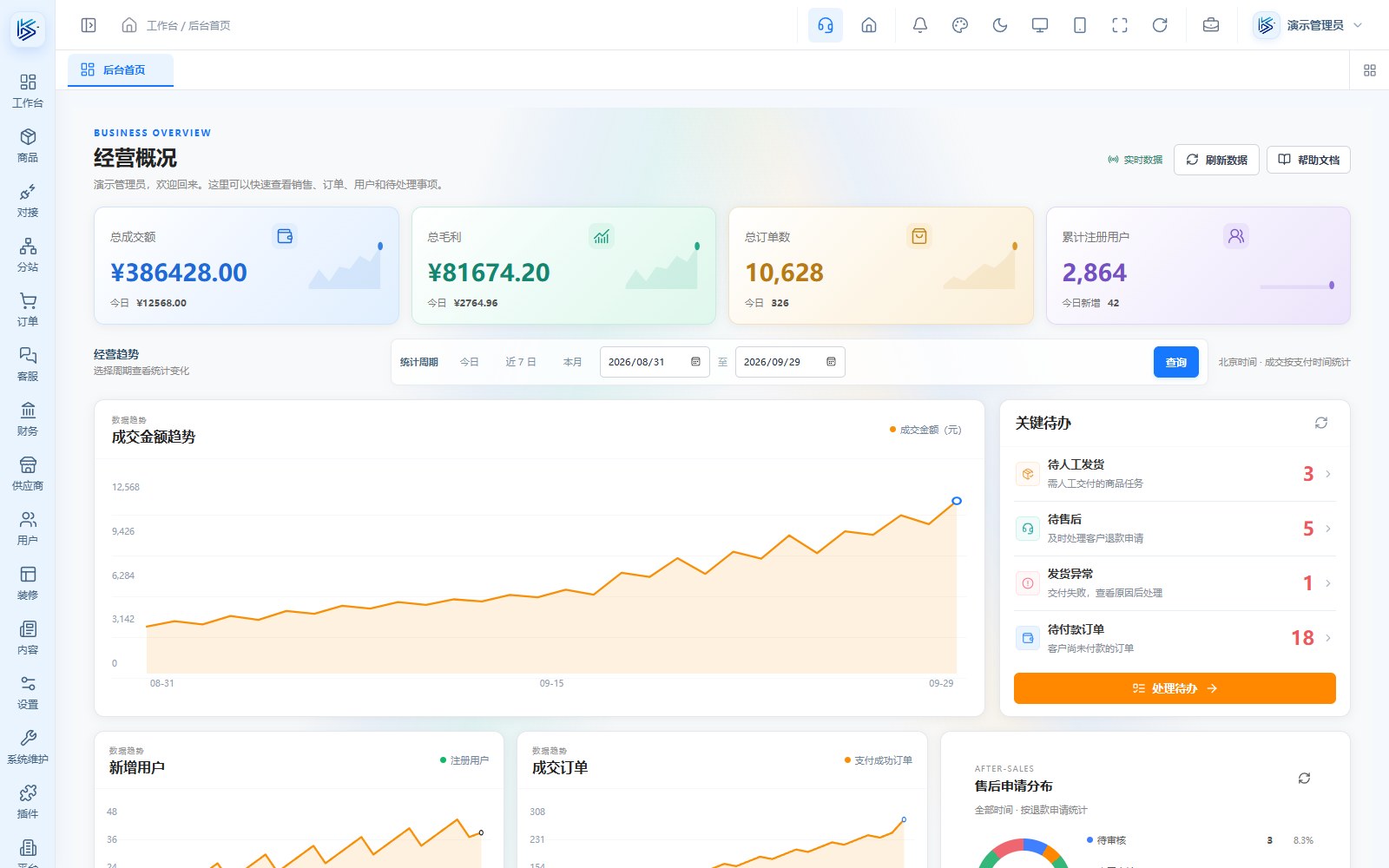Open the theme palette icon

click(x=960, y=25)
